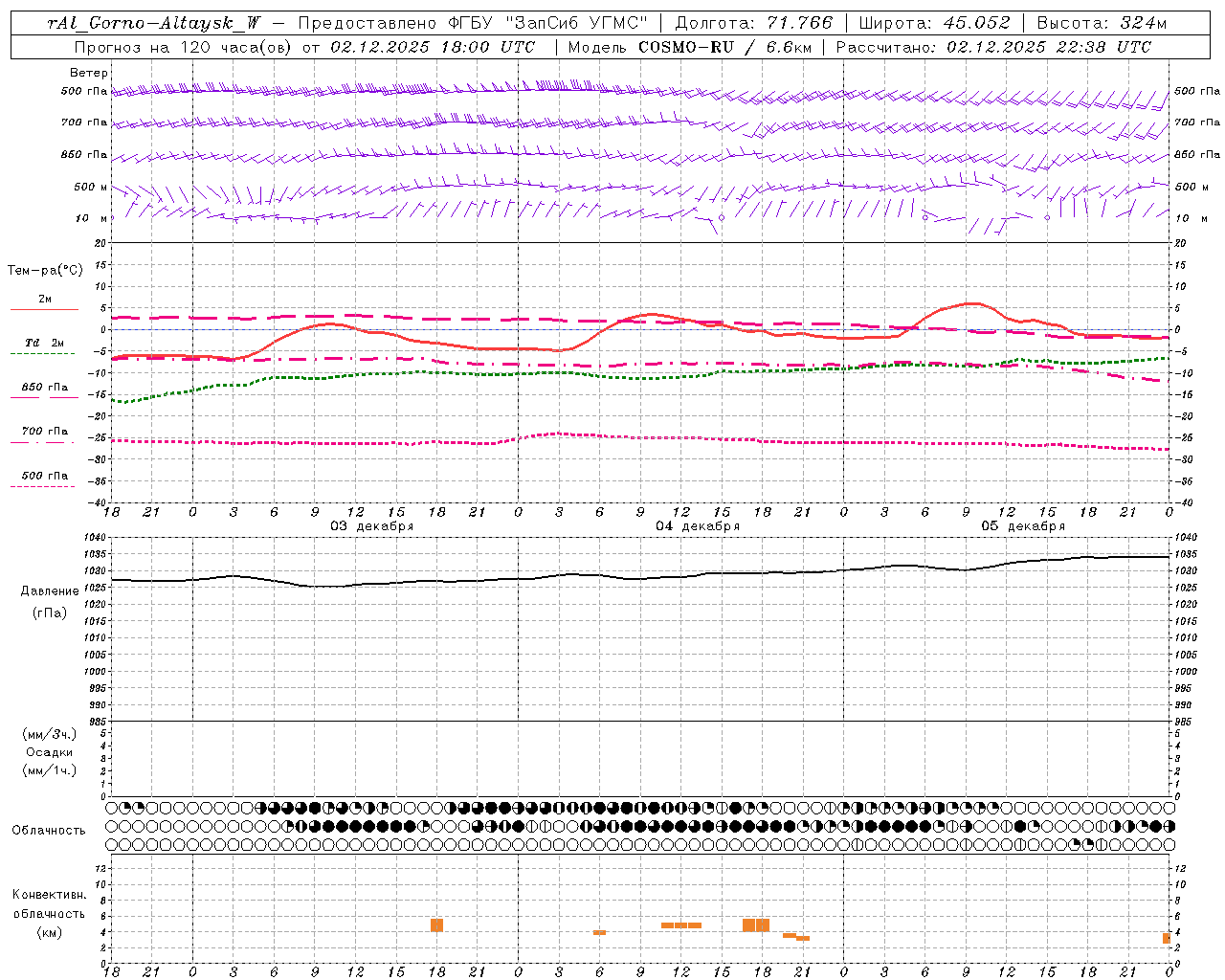The image size is (1225, 980).
Task: Click the forecast header Прогноз на 120 часа(ов)
Action: tap(182, 47)
